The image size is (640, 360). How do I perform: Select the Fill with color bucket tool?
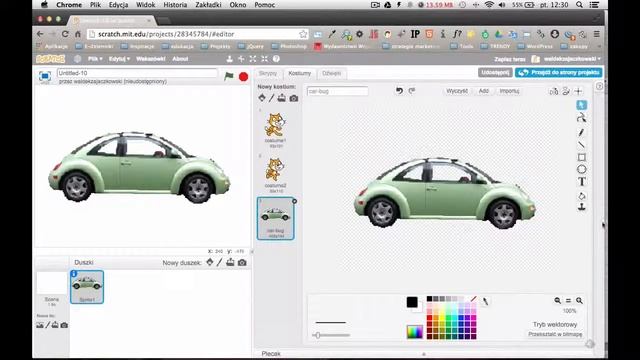click(582, 196)
